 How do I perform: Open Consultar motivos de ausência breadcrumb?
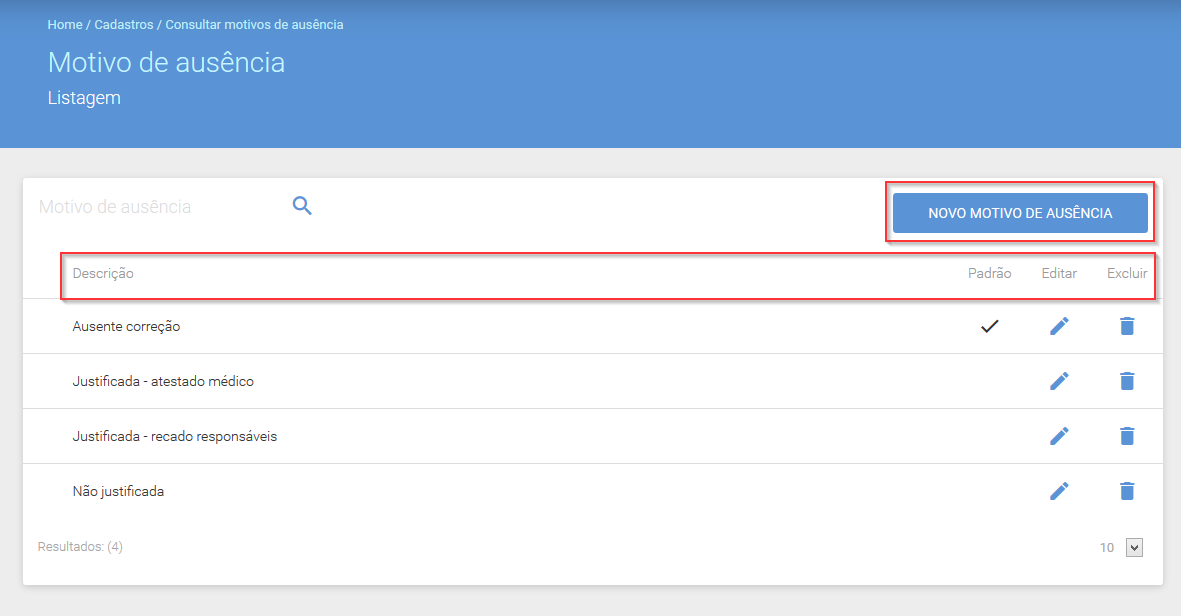[255, 25]
